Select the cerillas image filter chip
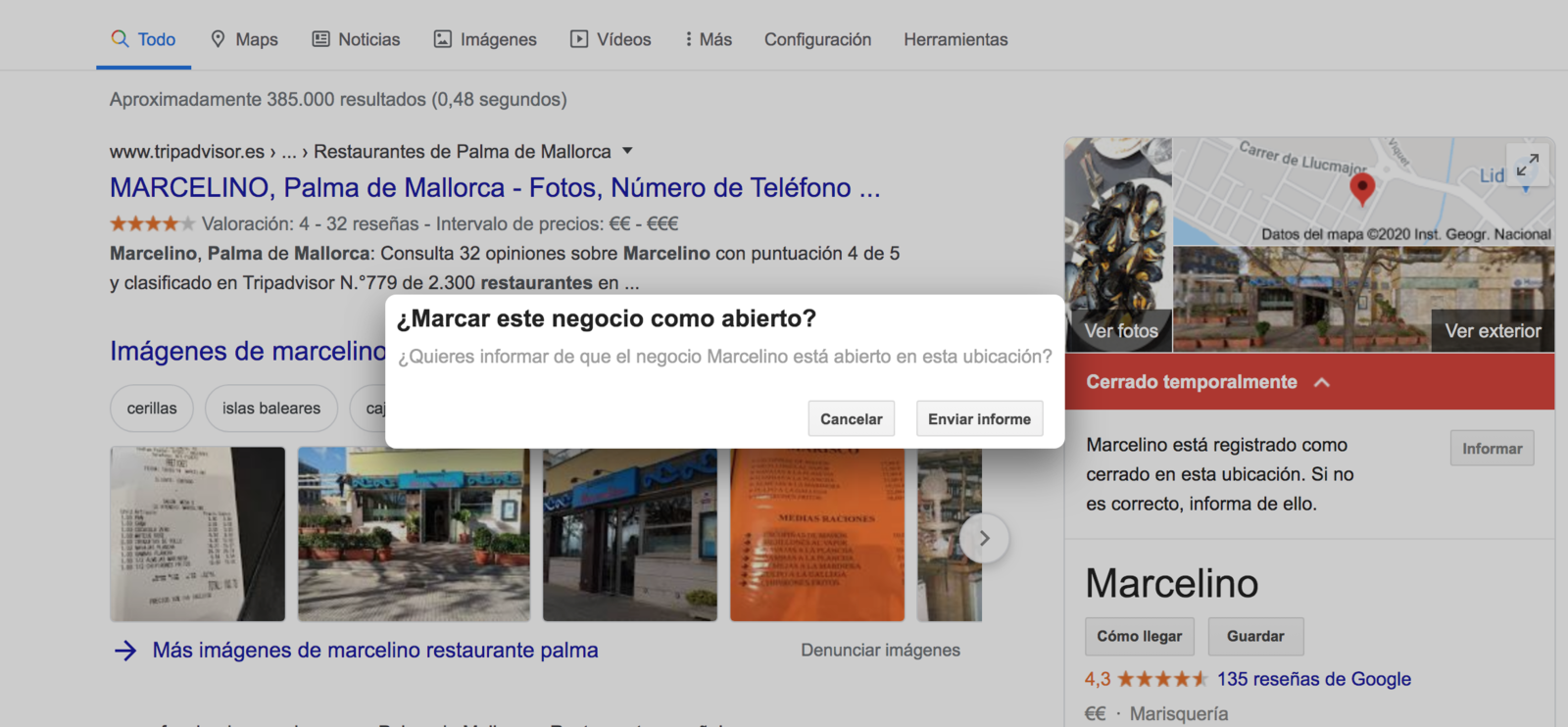The height and width of the screenshot is (727, 1568). 152,408
